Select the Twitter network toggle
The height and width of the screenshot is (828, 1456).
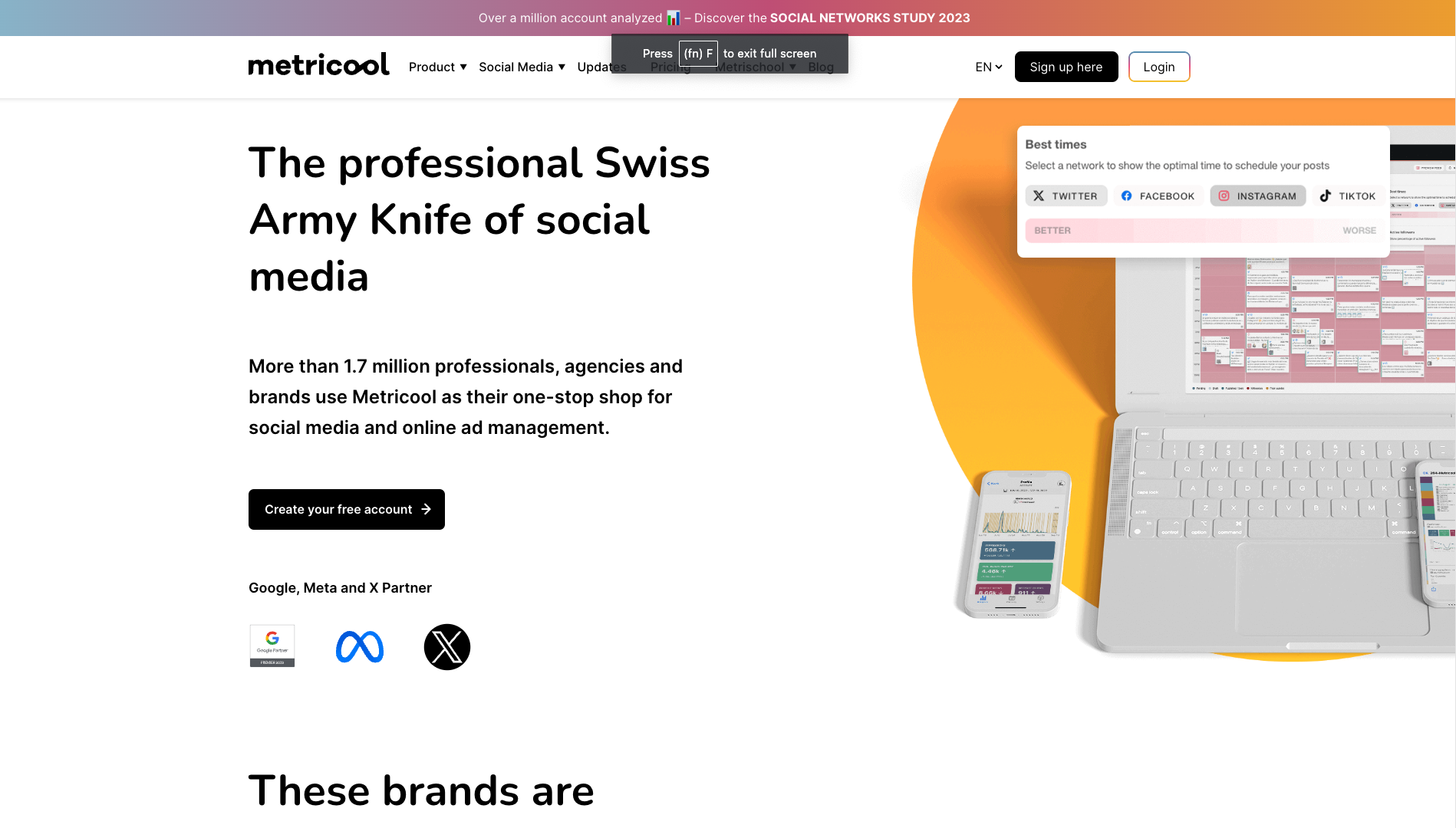click(x=1066, y=196)
